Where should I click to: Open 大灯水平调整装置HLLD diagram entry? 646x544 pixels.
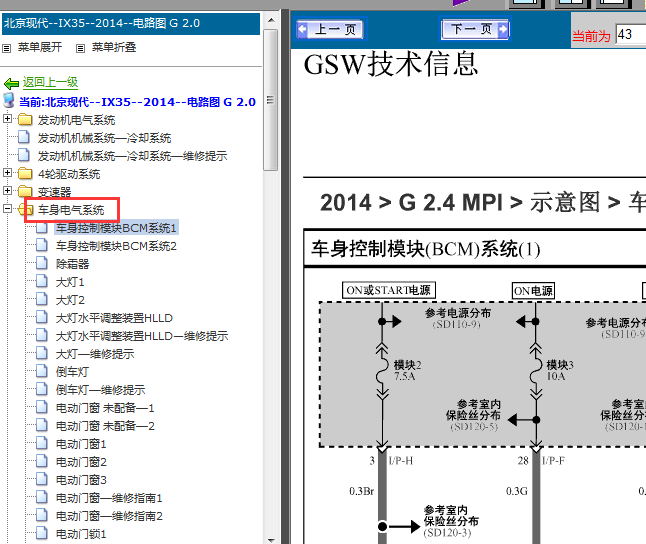pos(116,318)
